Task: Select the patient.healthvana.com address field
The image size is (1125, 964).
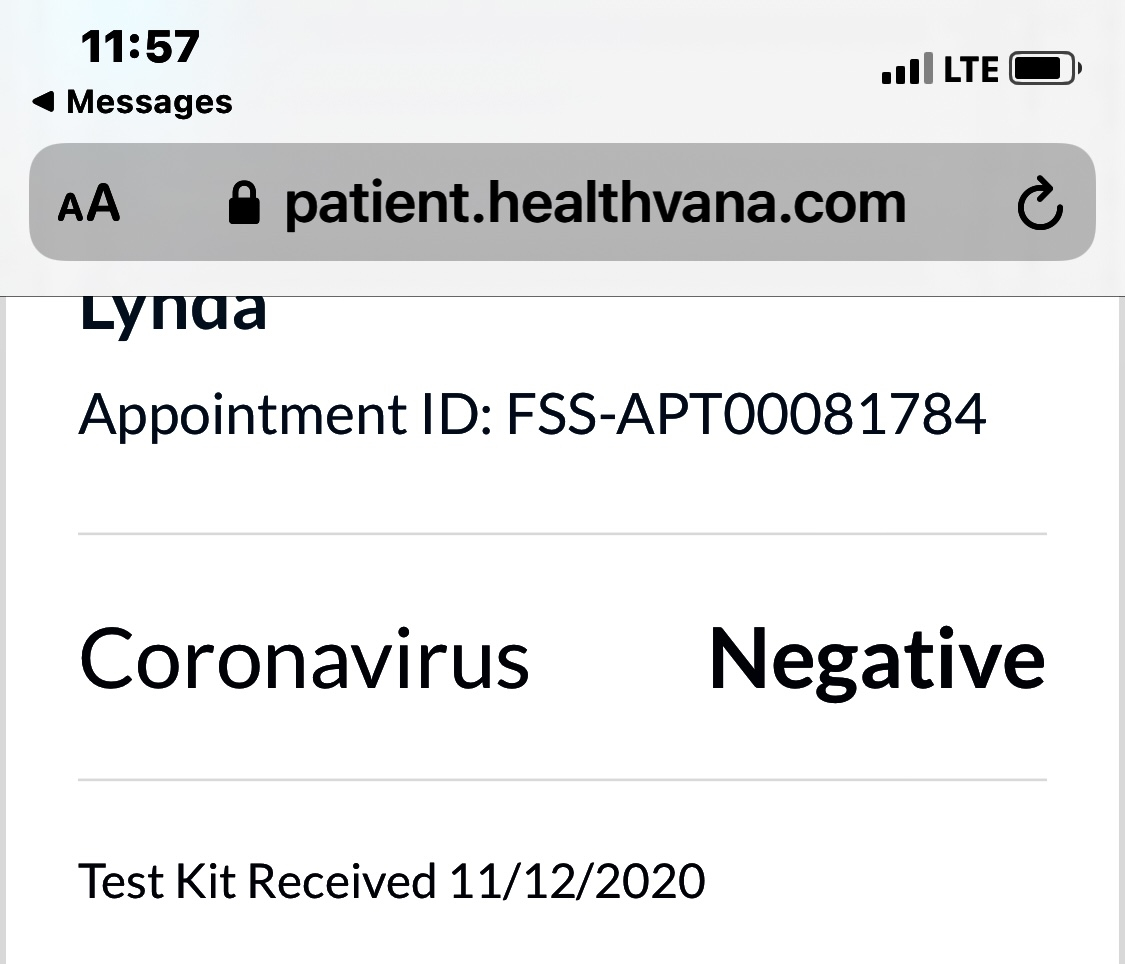Action: (x=596, y=204)
